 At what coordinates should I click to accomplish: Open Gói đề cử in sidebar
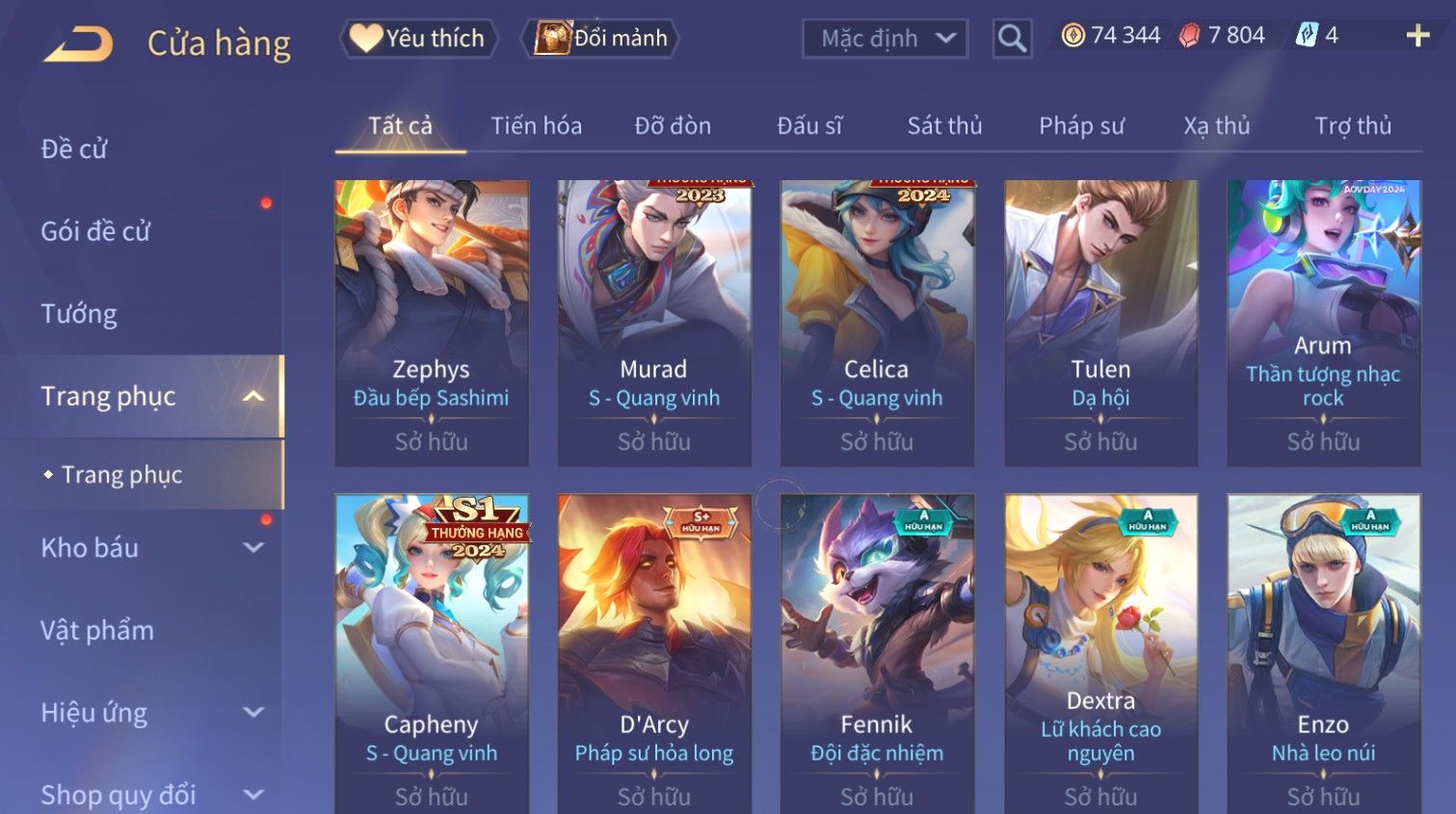point(95,231)
